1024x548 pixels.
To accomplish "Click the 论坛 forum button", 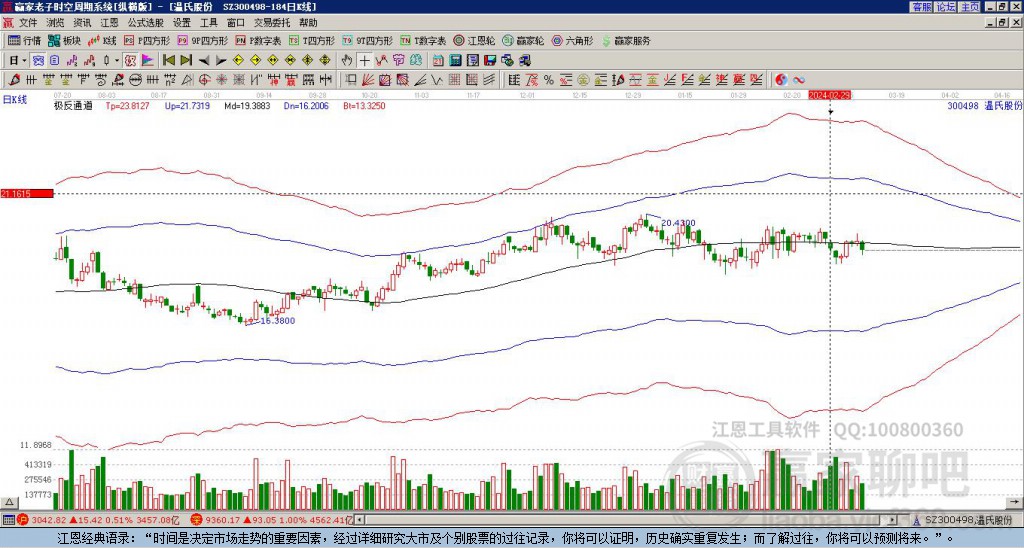I will [945, 7].
